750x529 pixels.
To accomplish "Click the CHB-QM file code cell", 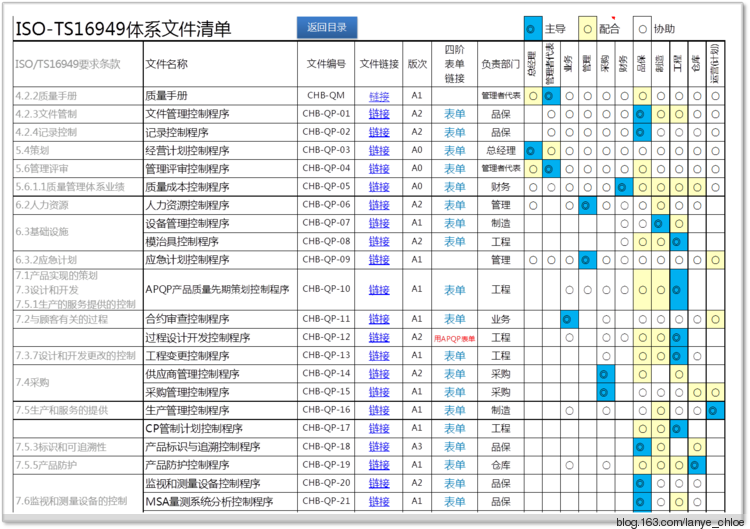I will click(x=326, y=95).
